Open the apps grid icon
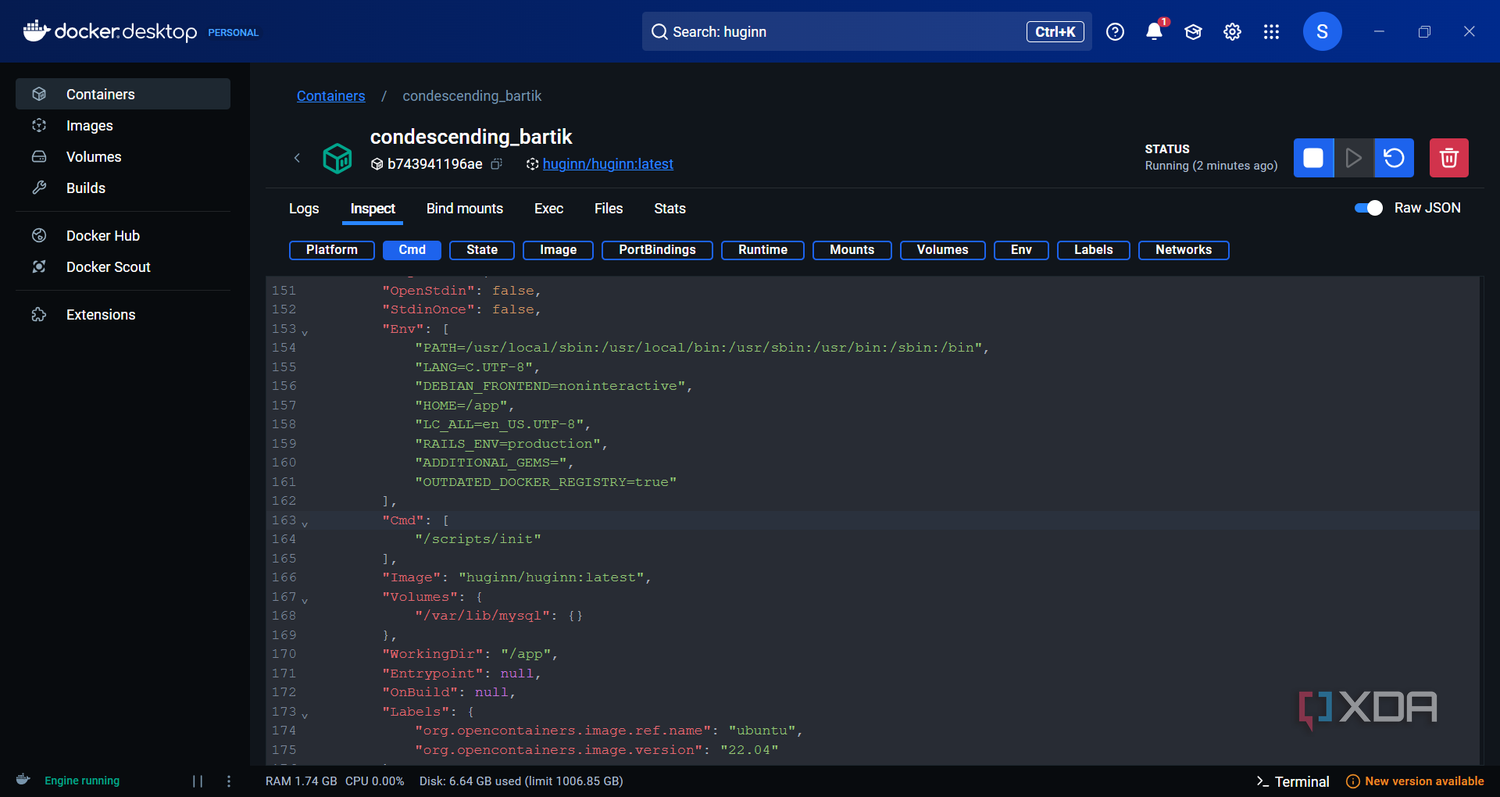 1271,32
